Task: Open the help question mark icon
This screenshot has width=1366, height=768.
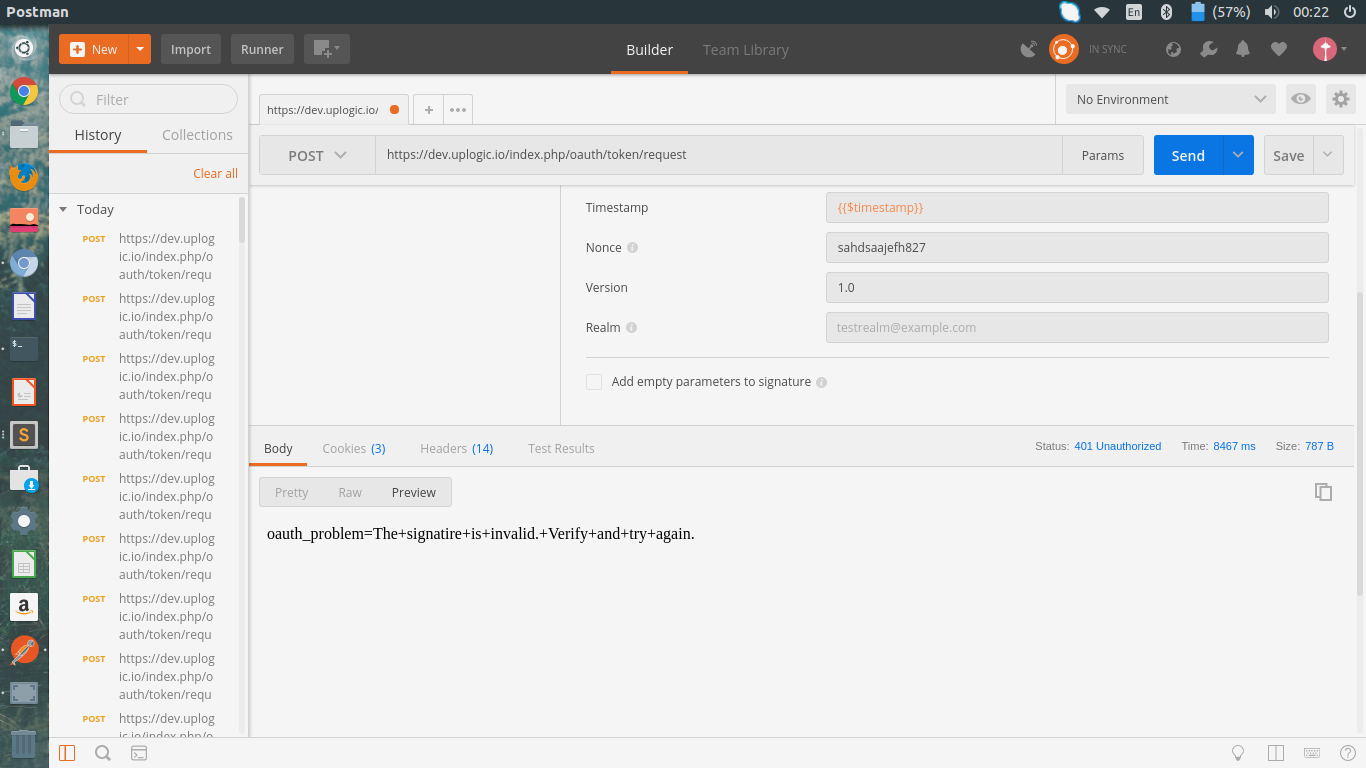Action: [1346, 753]
